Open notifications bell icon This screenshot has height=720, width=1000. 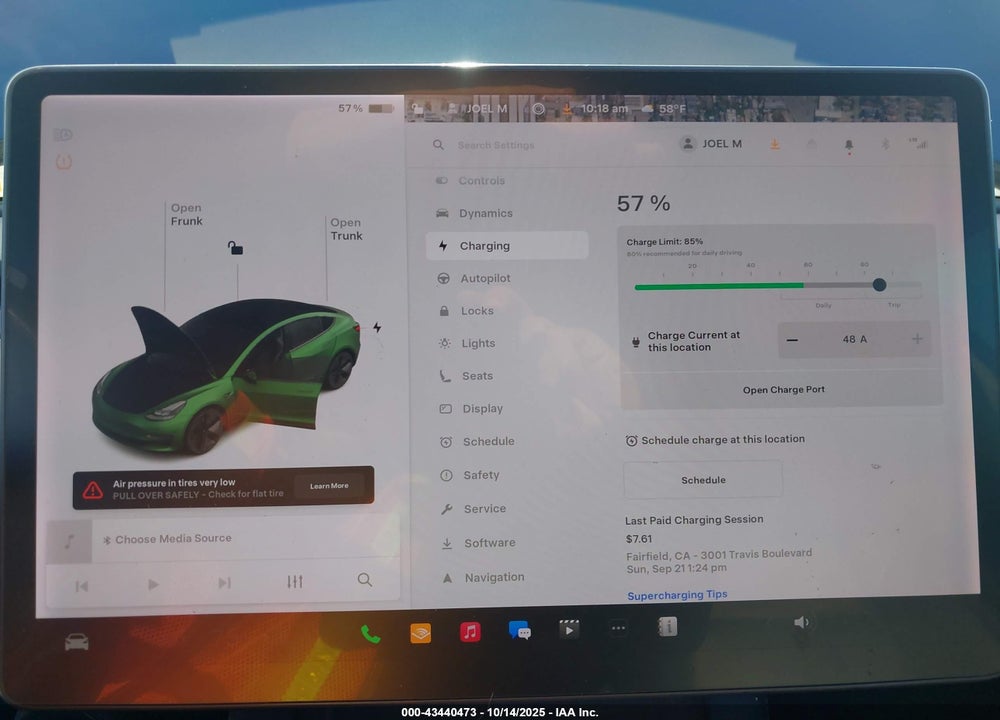tap(849, 145)
